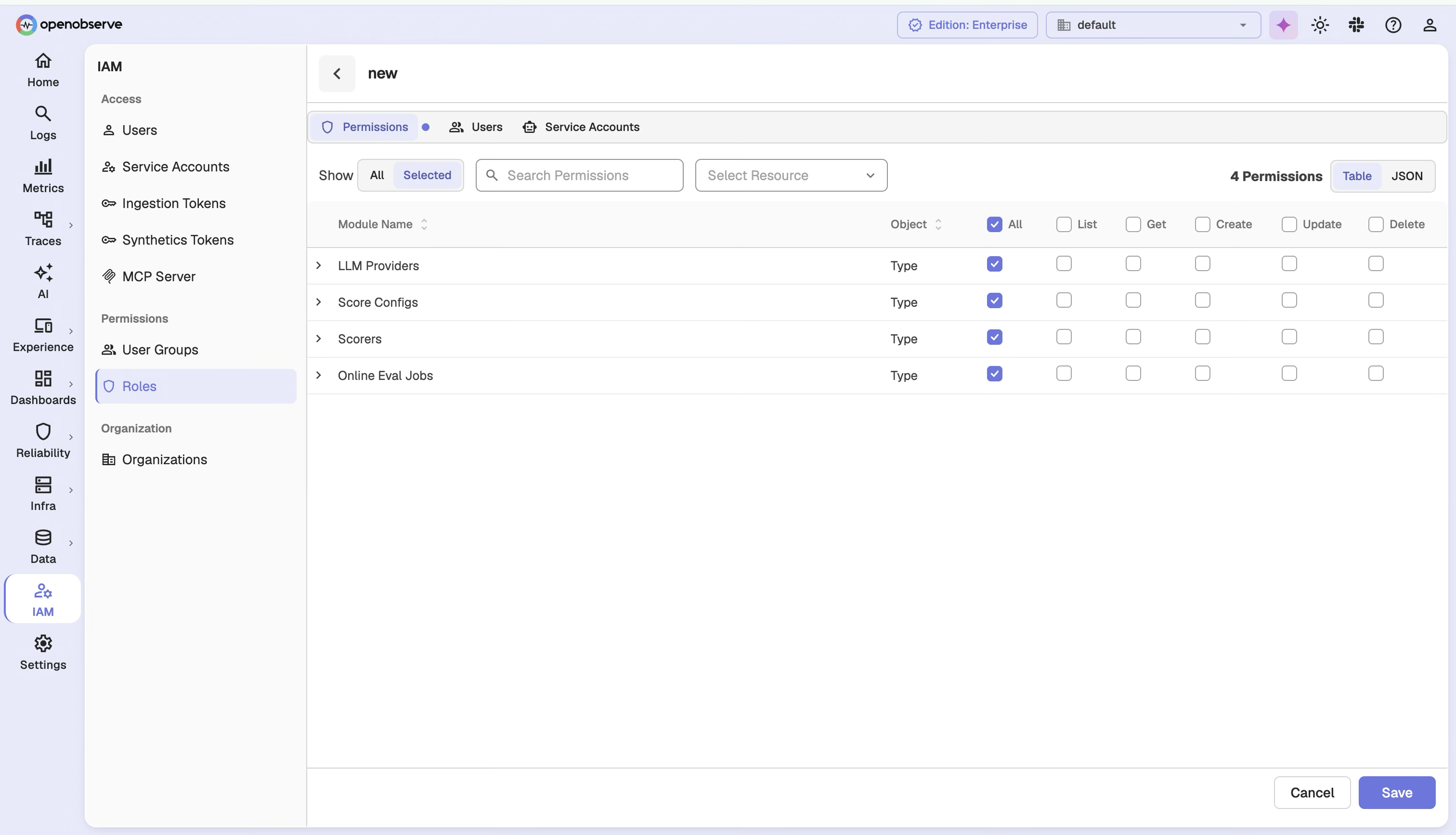Select the Roles menu item

tap(196, 387)
